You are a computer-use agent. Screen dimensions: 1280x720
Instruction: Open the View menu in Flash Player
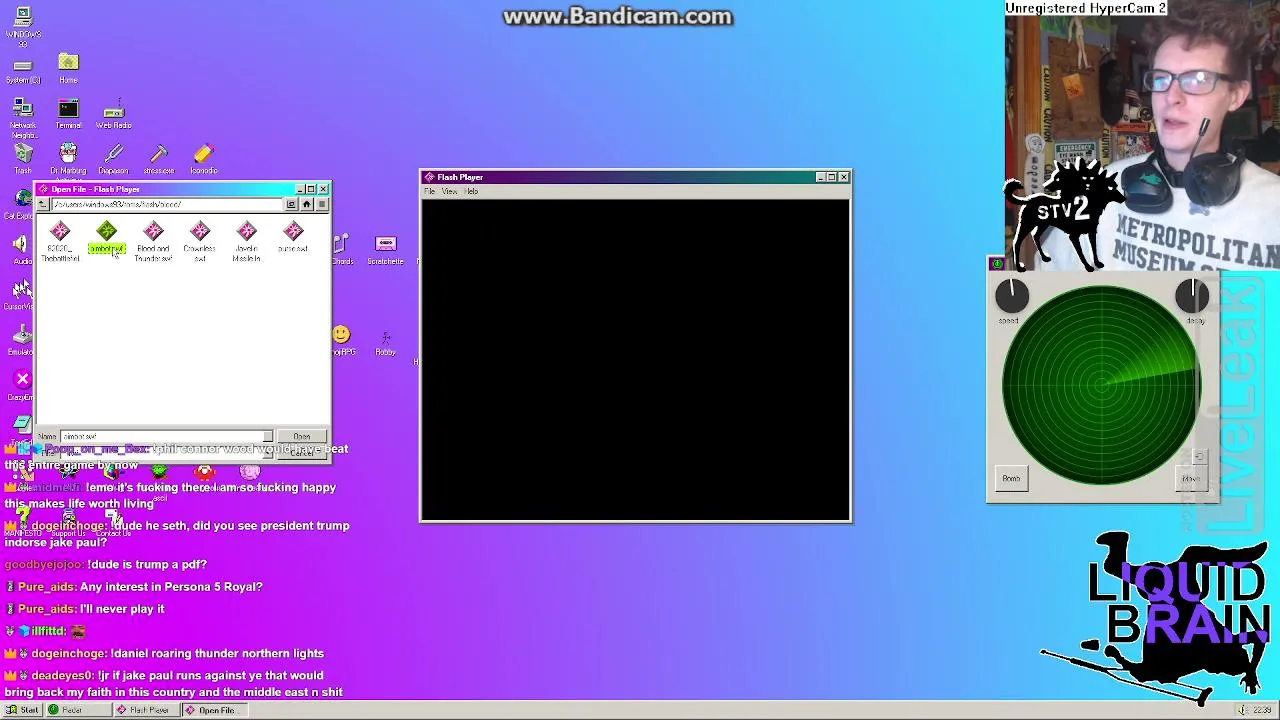coord(450,191)
